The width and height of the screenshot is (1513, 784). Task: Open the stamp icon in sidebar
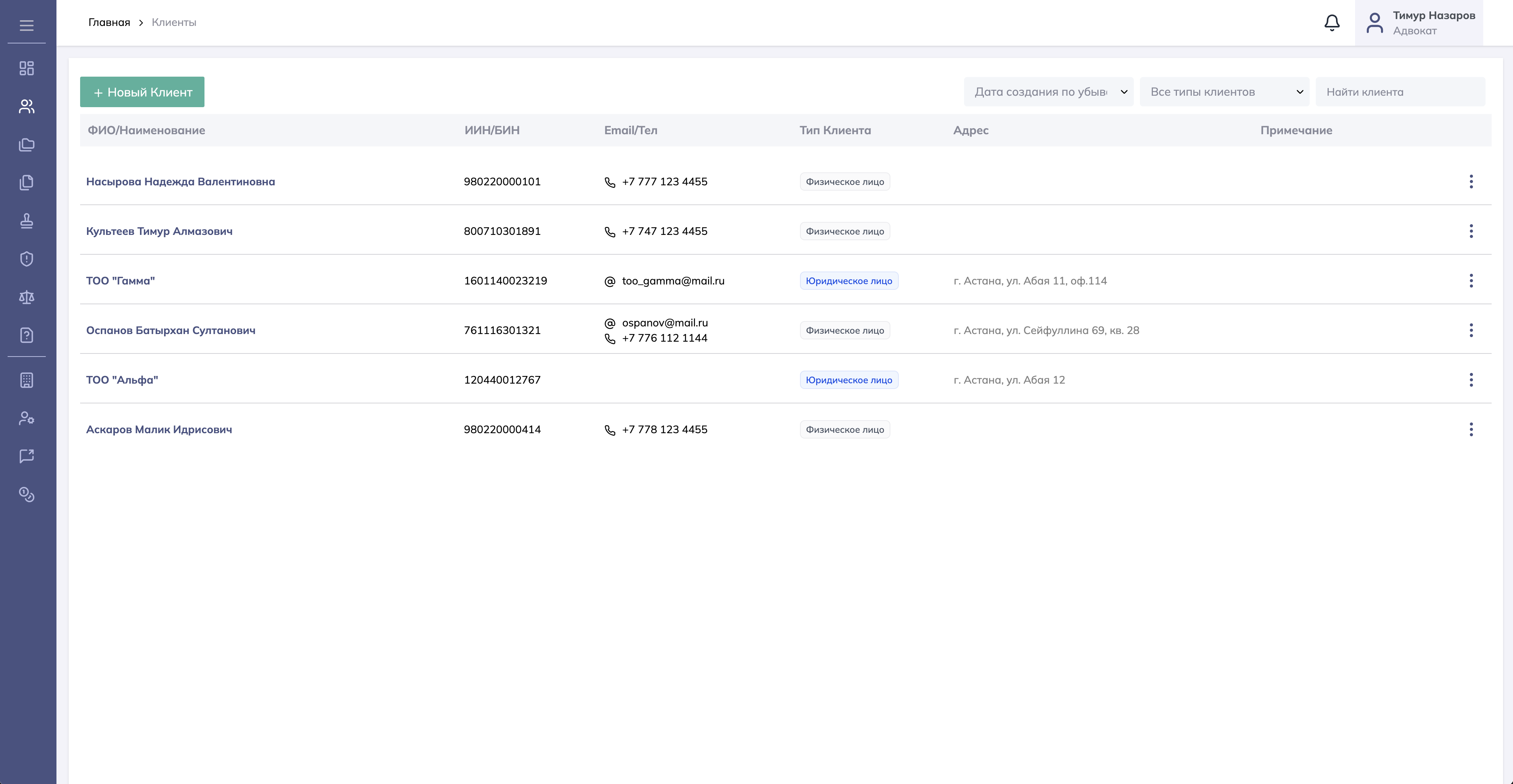(26, 221)
